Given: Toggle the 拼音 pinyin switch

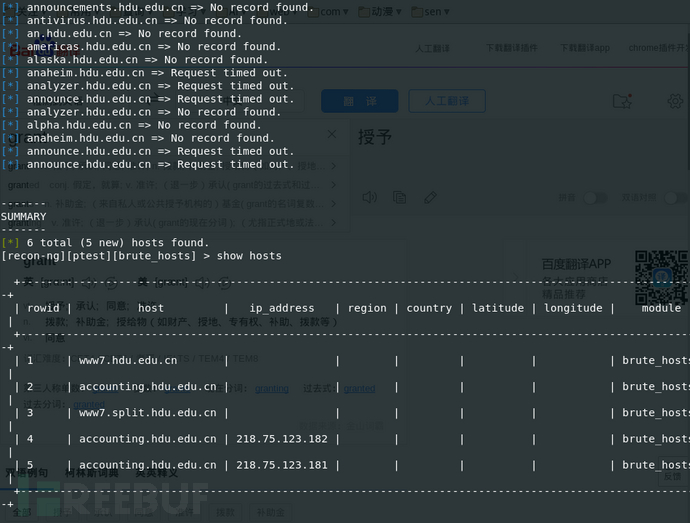Looking at the screenshot, I should [595, 198].
